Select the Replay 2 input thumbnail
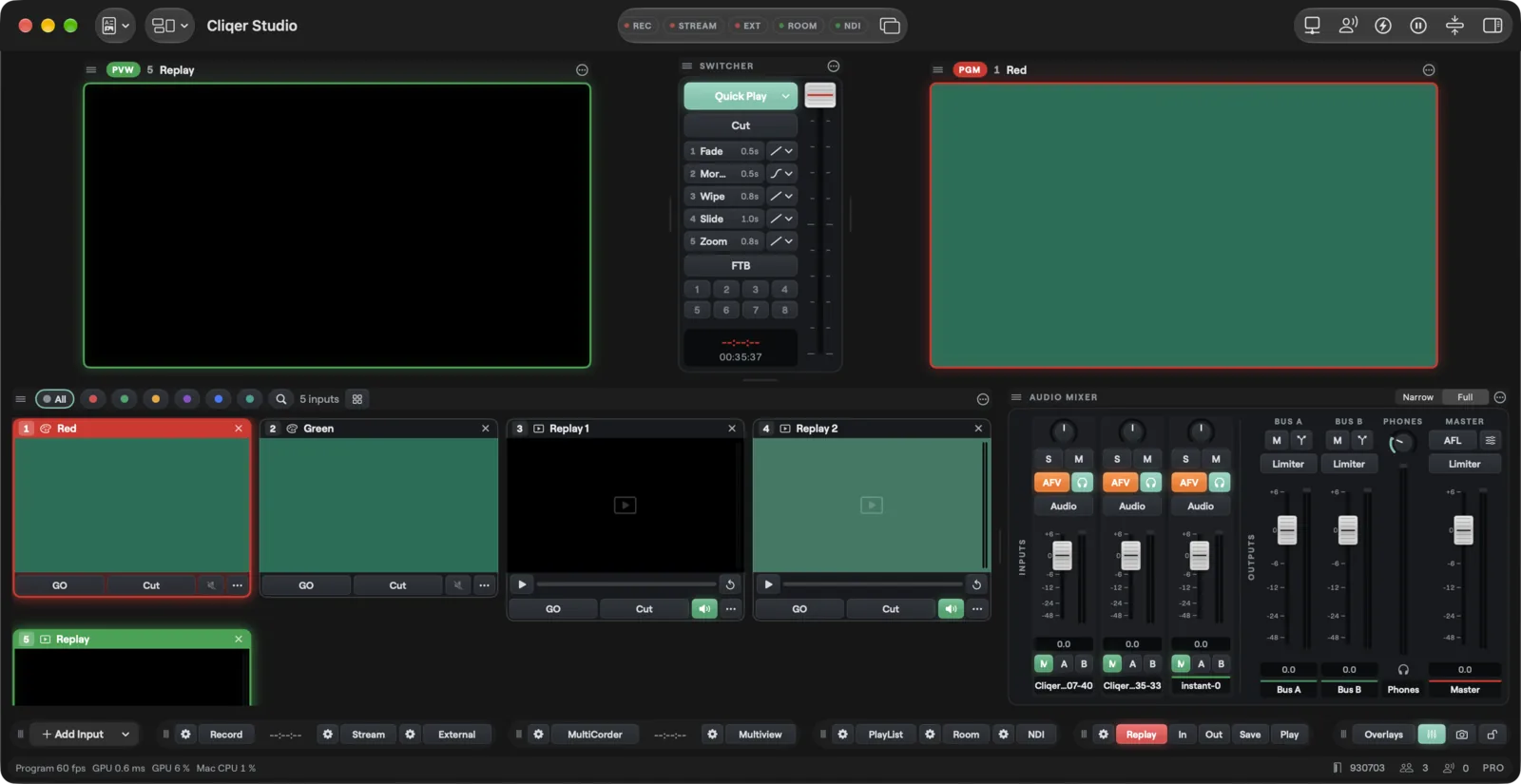This screenshot has height=784, width=1521. (871, 505)
